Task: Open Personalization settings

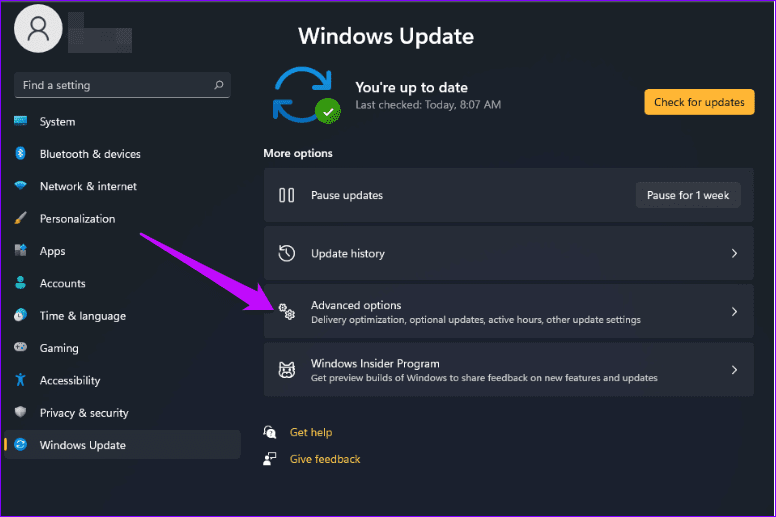Action: coord(122,219)
